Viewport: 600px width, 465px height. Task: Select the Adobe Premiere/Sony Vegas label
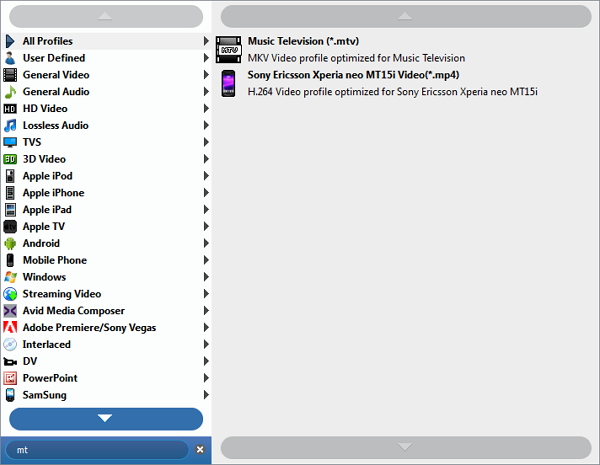click(90, 327)
